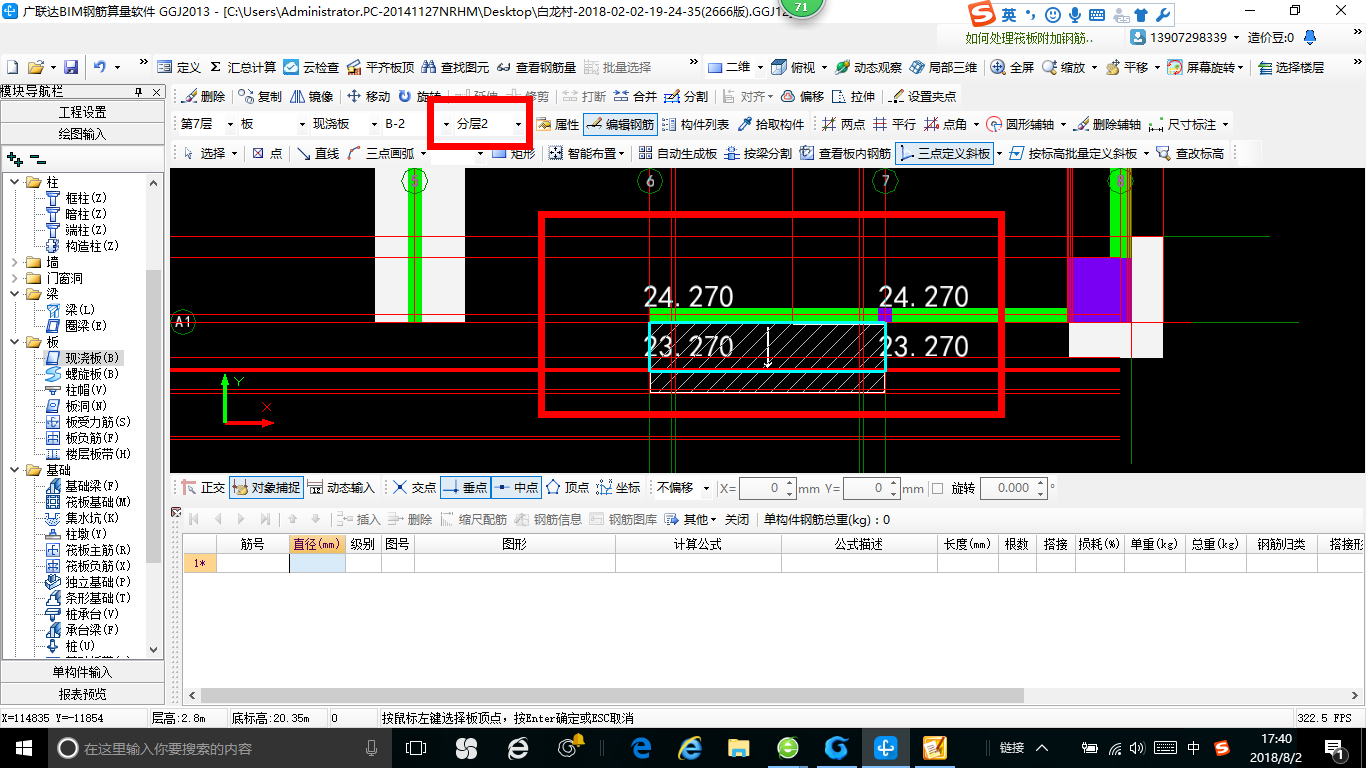Screen dimensions: 1366x768
Task: Select the 删除 delete tool
Action: 204,97
